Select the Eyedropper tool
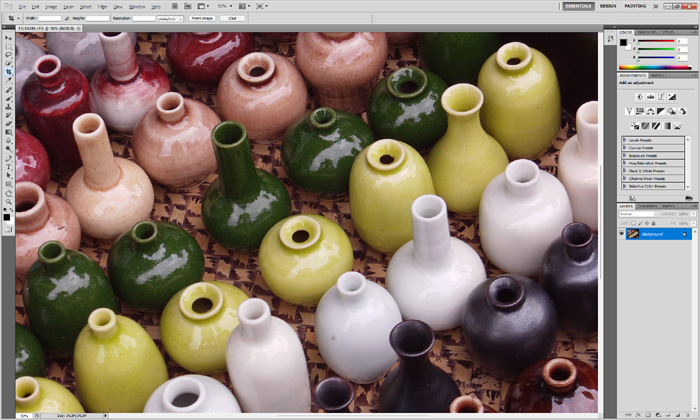This screenshot has width=700, height=420. coord(8,80)
